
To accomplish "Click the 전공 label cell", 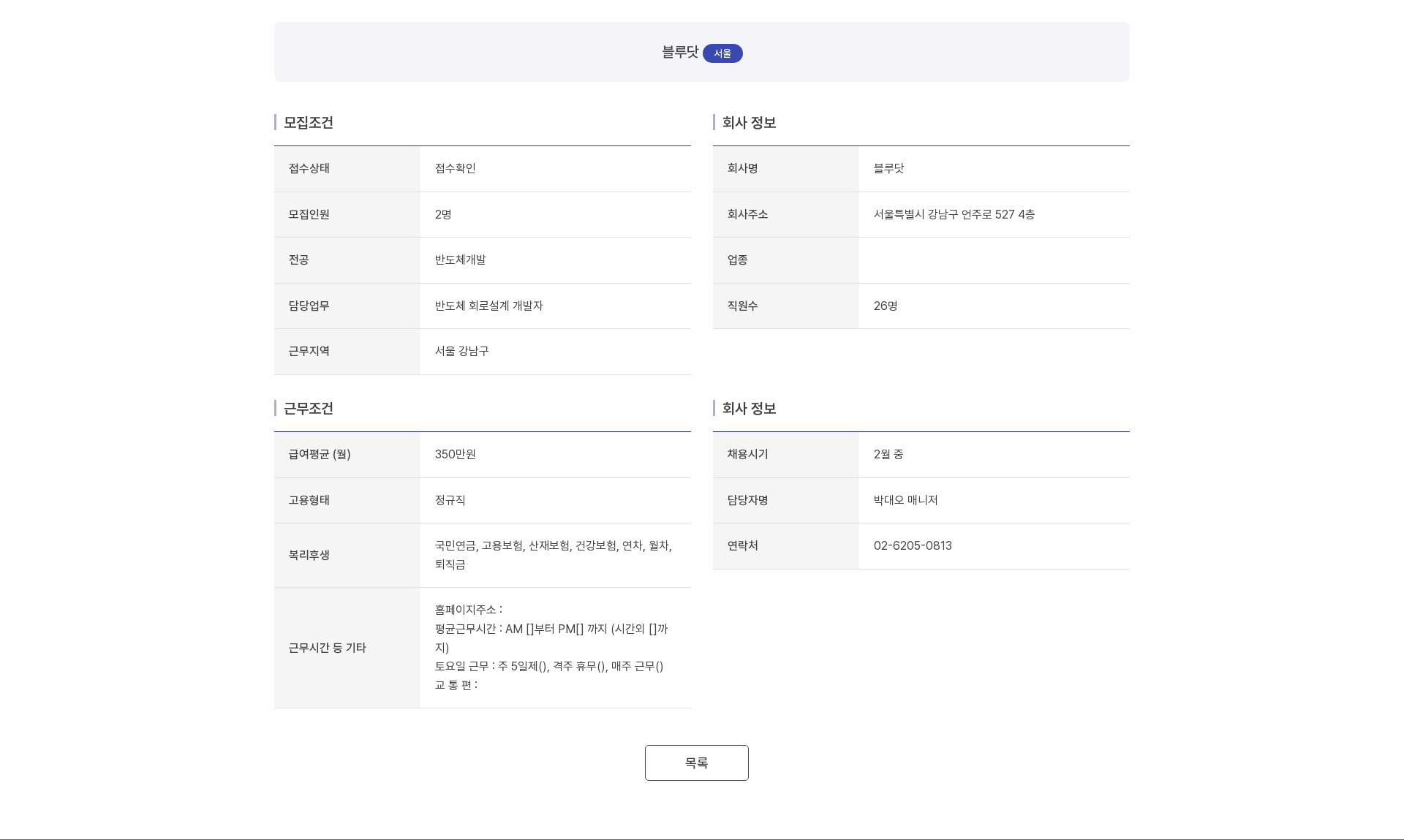I will tap(347, 260).
